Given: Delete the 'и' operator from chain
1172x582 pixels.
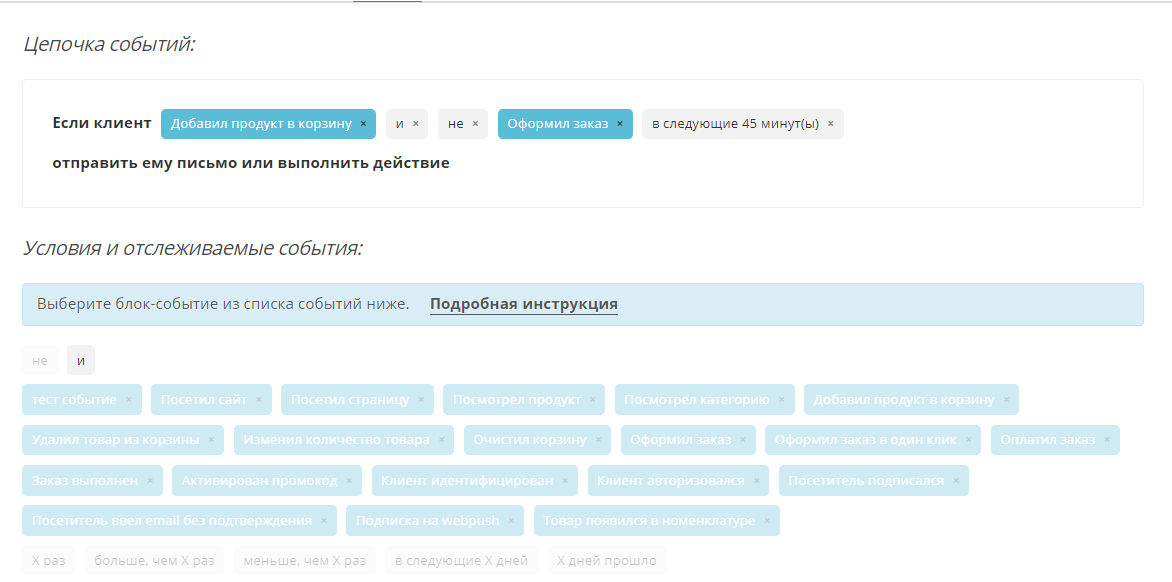Looking at the screenshot, I should (416, 124).
